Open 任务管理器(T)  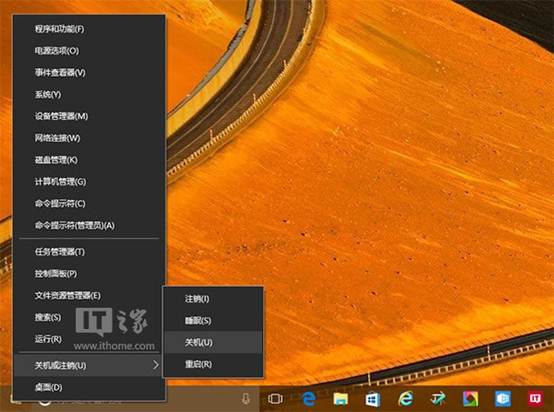click(89, 252)
